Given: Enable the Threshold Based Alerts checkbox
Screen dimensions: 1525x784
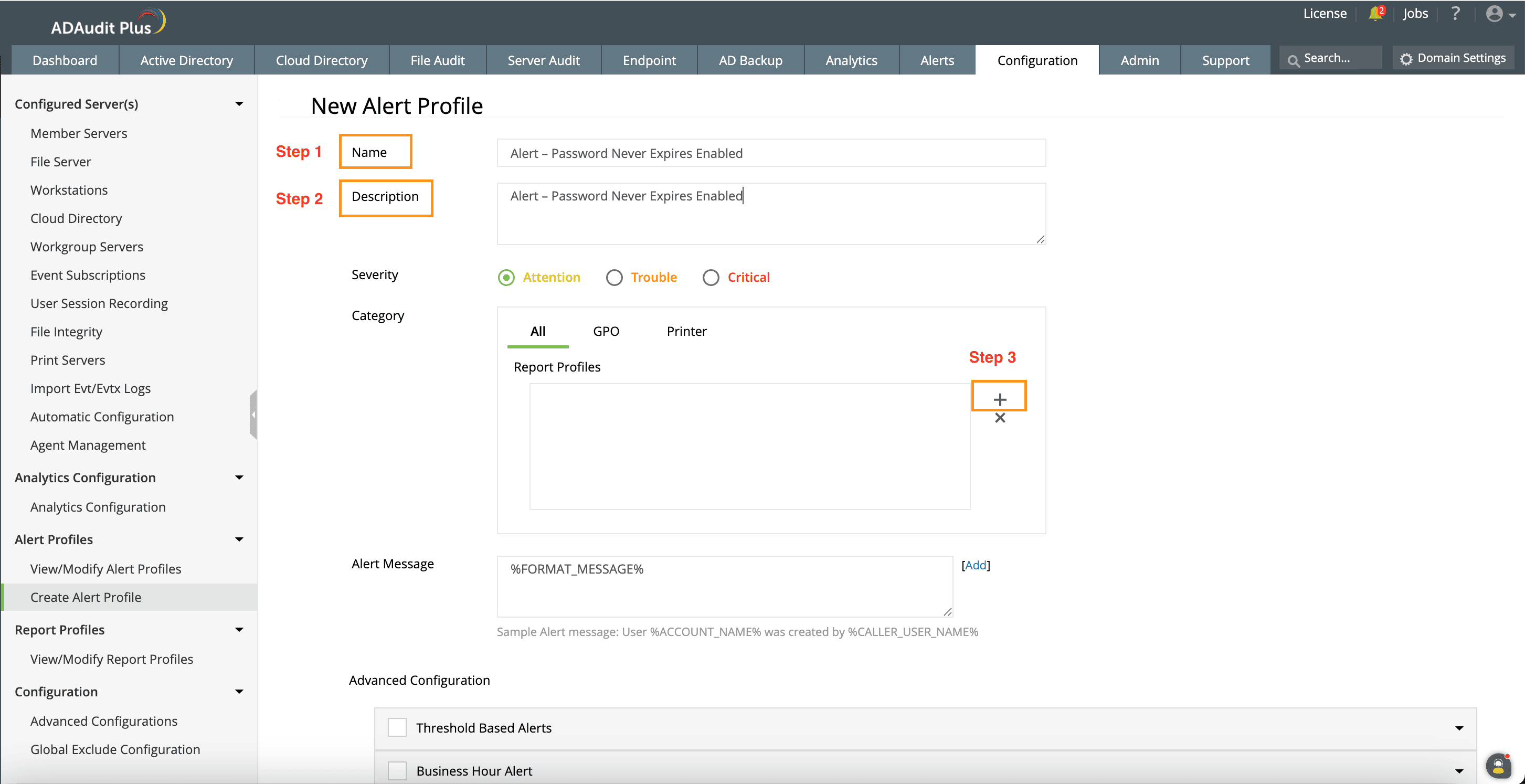Looking at the screenshot, I should (x=397, y=727).
